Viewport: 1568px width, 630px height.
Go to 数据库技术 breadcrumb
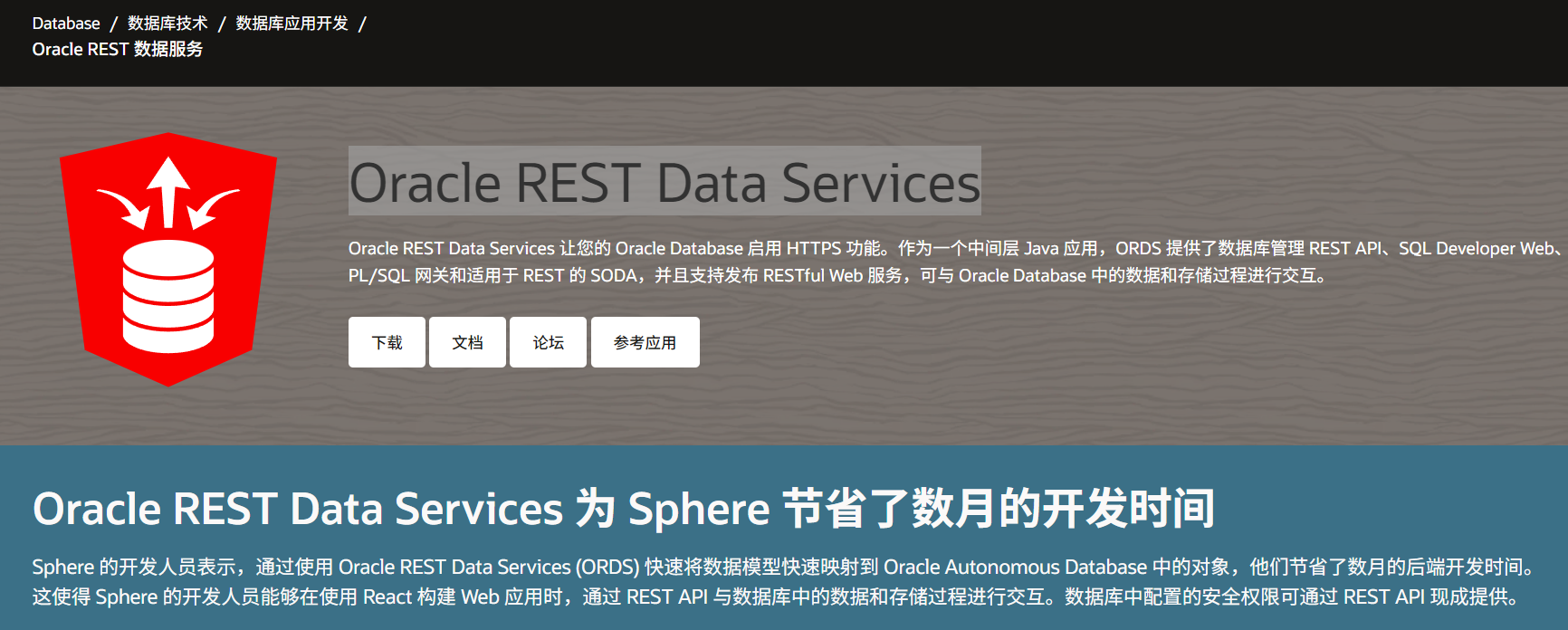(x=167, y=24)
